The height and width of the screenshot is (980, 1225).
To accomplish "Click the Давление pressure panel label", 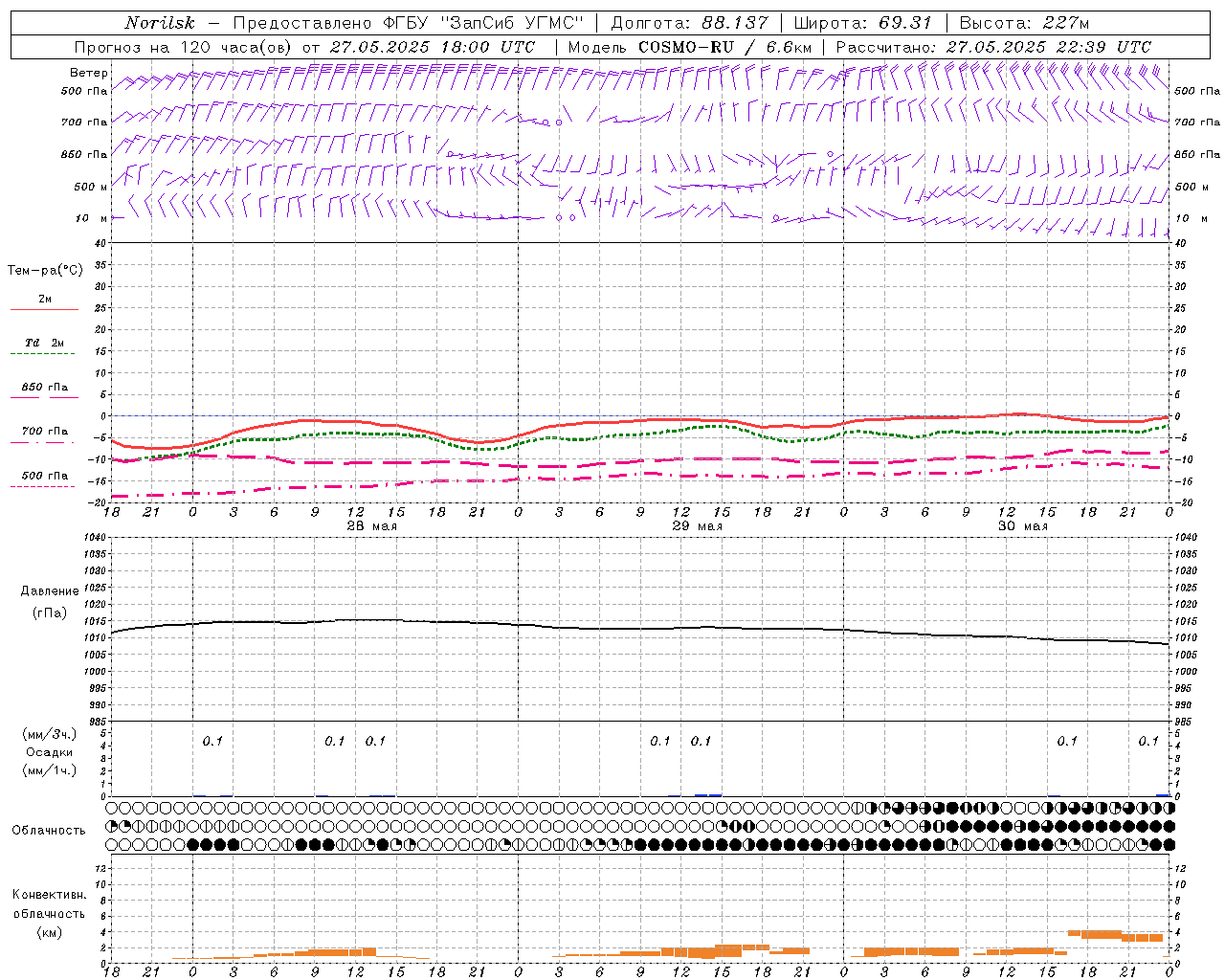I will (x=50, y=591).
